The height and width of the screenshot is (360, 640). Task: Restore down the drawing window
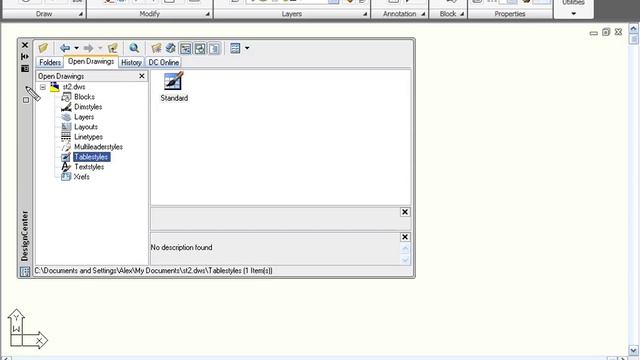click(606, 32)
